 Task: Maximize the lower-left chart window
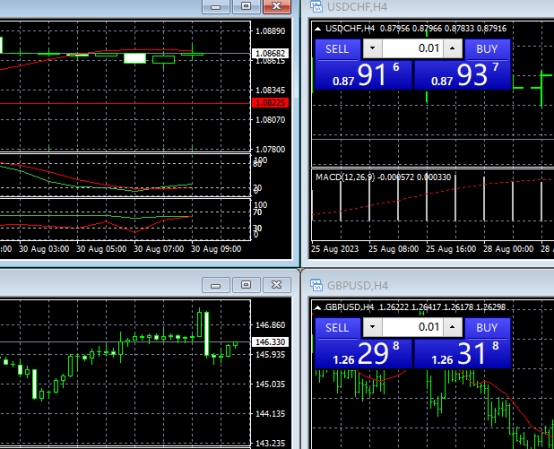(x=246, y=285)
